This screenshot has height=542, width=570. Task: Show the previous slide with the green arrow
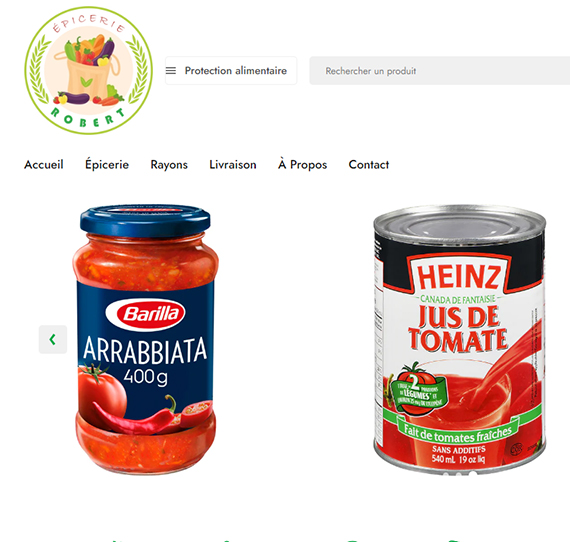tap(53, 339)
